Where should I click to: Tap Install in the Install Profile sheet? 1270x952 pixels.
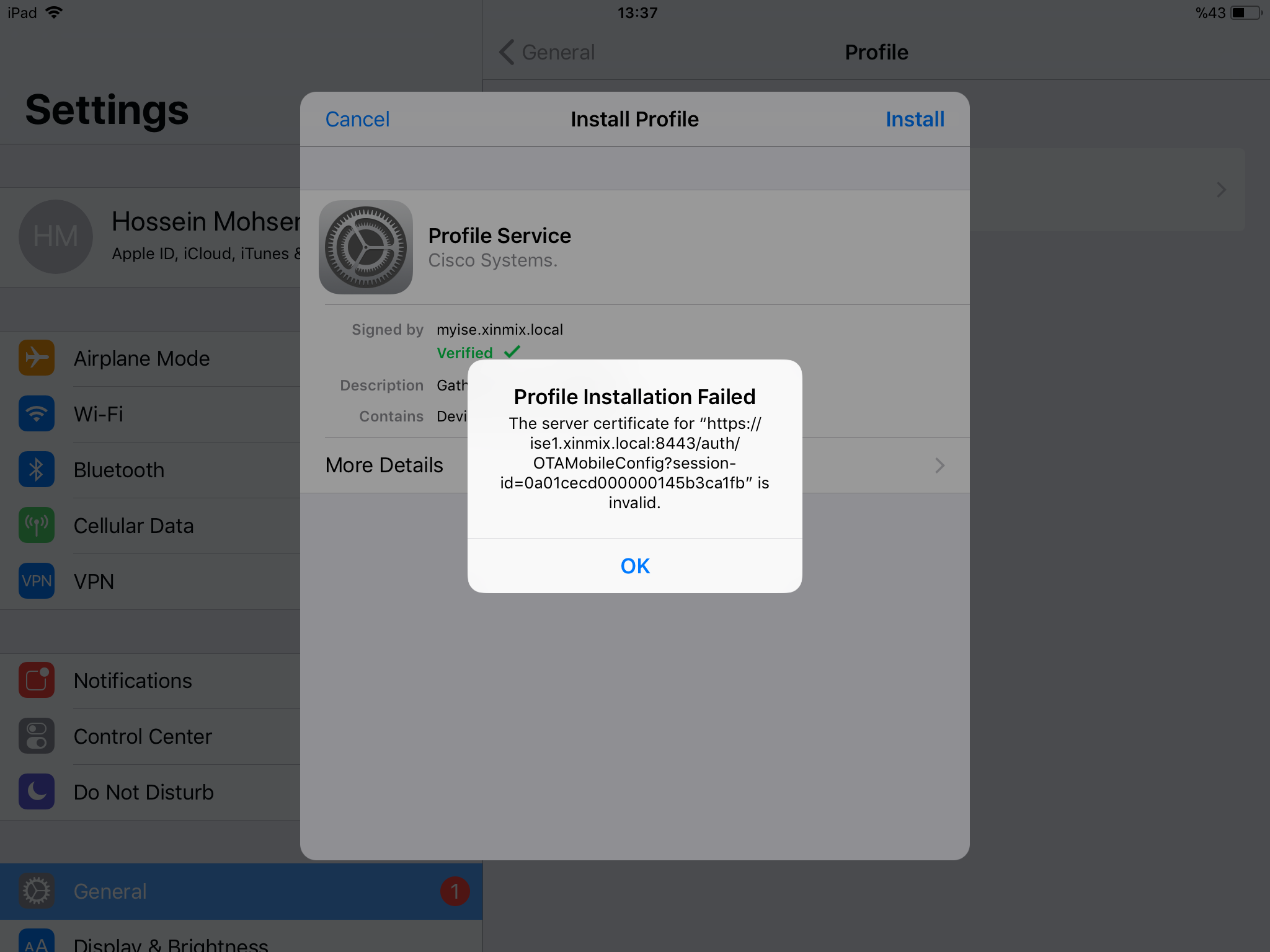915,119
